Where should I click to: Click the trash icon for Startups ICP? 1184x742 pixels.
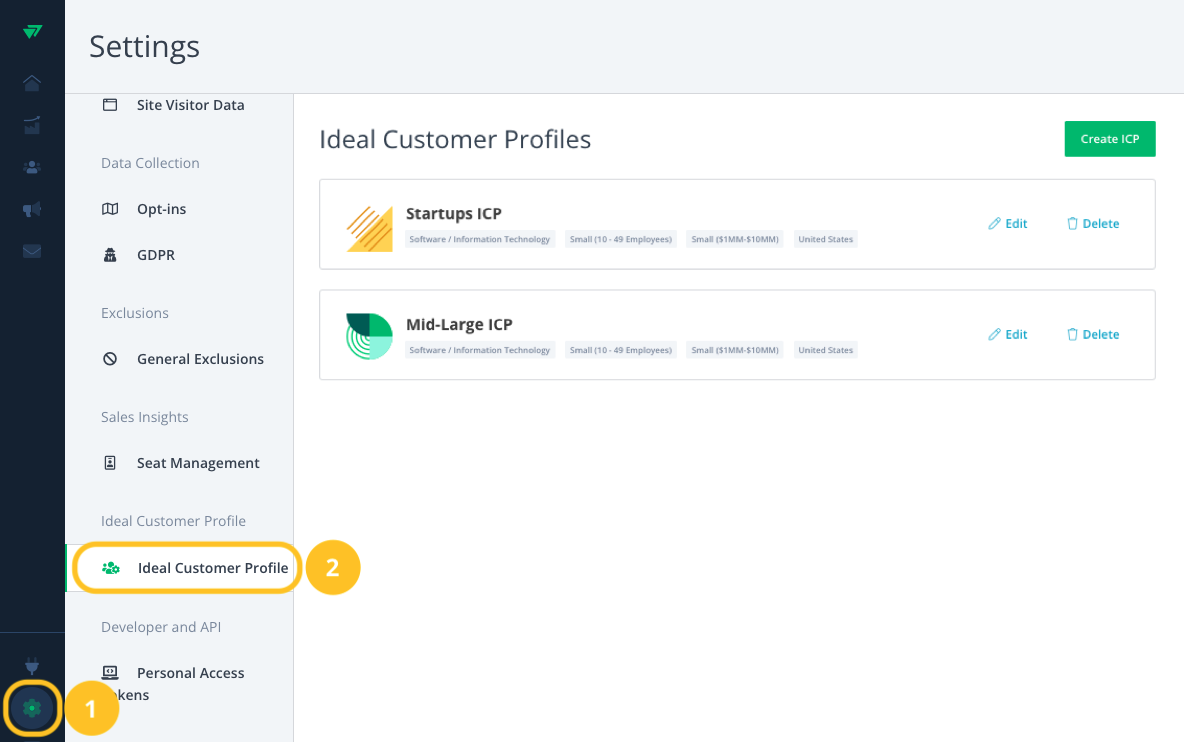pos(1072,223)
